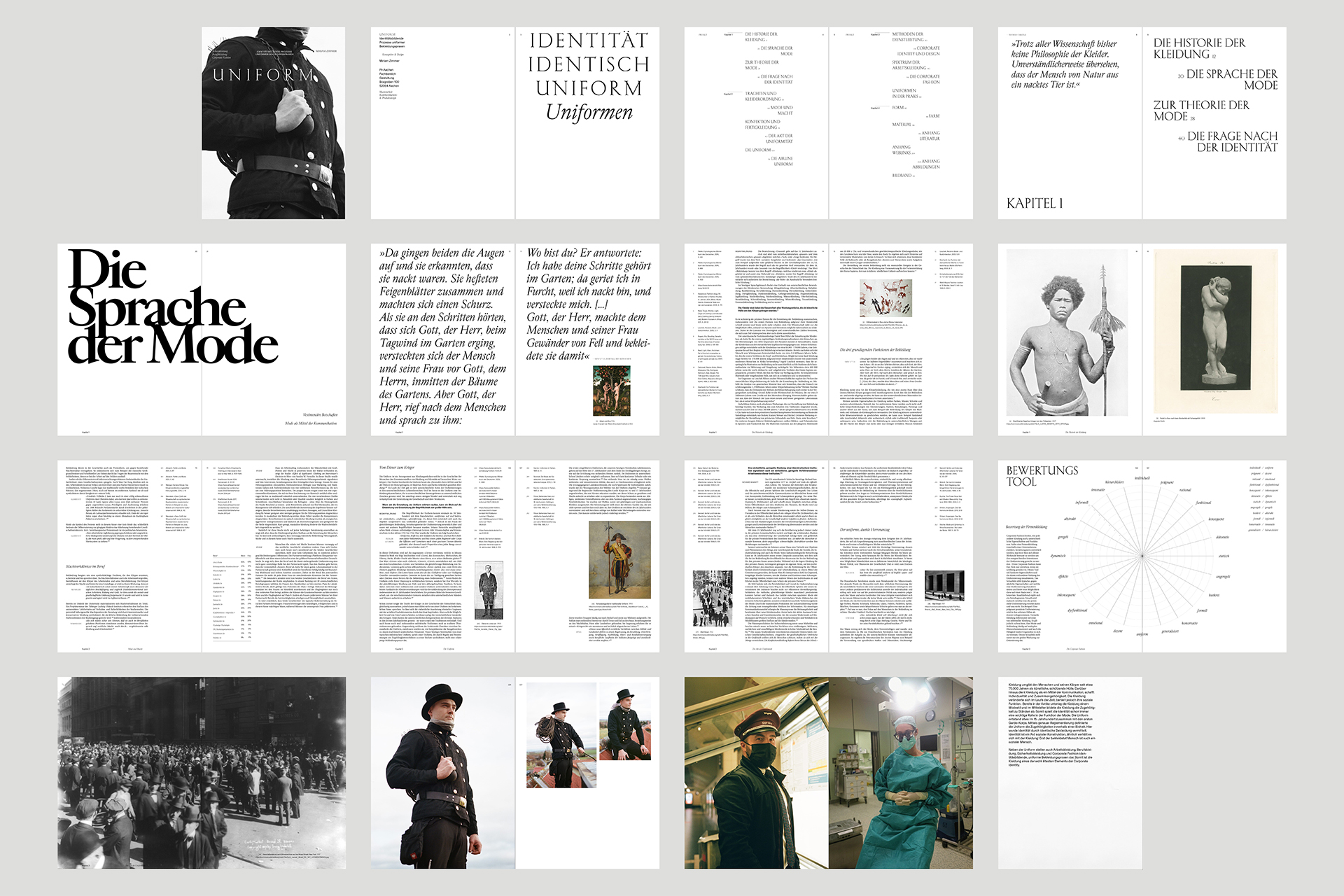Open the text spread containing the data table

point(202,556)
